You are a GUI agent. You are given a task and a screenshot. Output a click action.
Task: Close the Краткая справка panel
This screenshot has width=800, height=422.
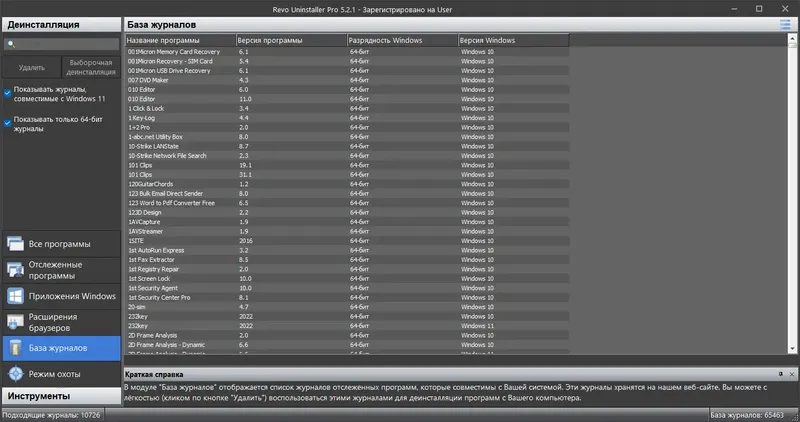click(792, 374)
